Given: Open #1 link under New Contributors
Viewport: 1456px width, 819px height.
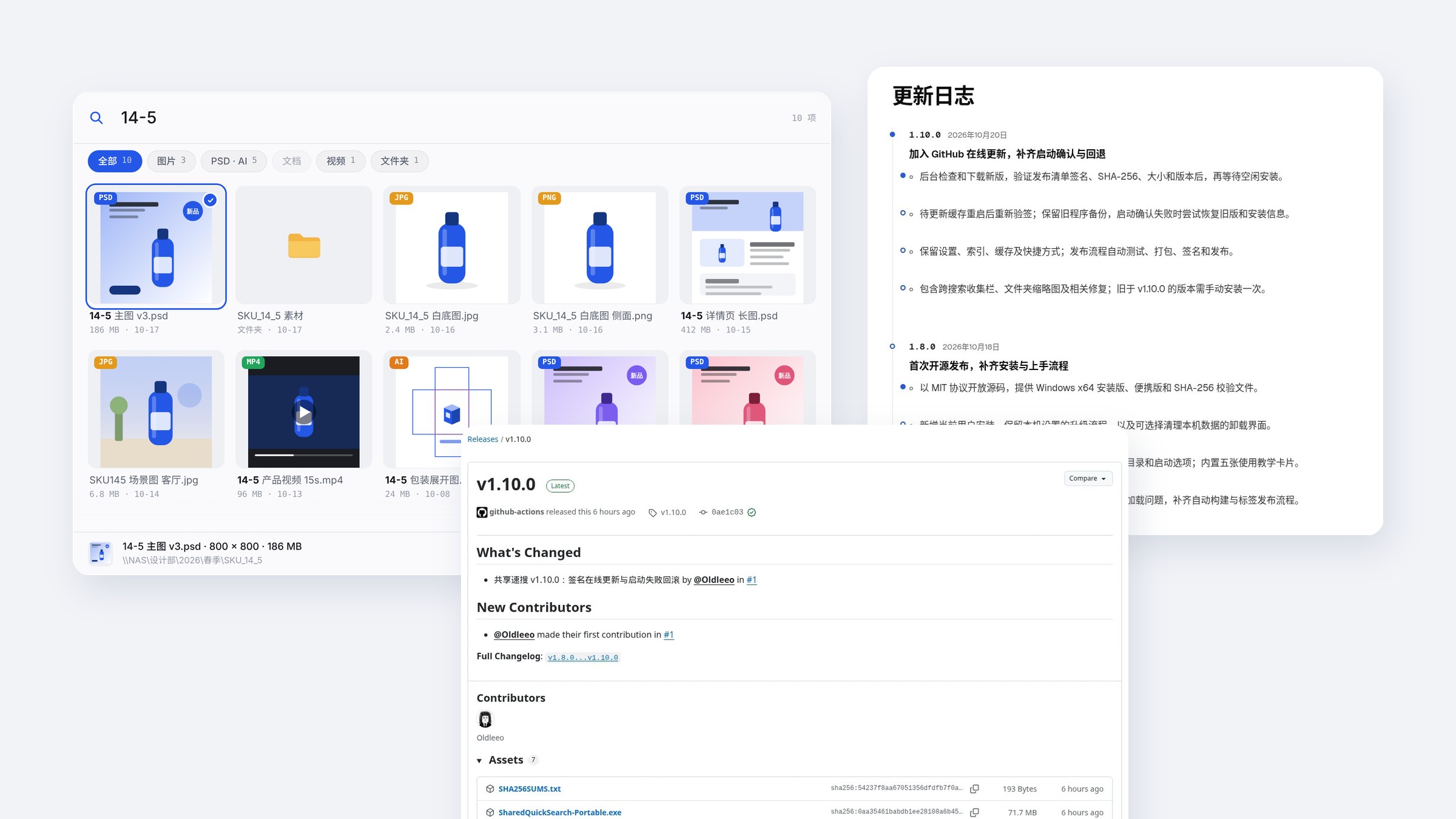Looking at the screenshot, I should pyautogui.click(x=669, y=635).
